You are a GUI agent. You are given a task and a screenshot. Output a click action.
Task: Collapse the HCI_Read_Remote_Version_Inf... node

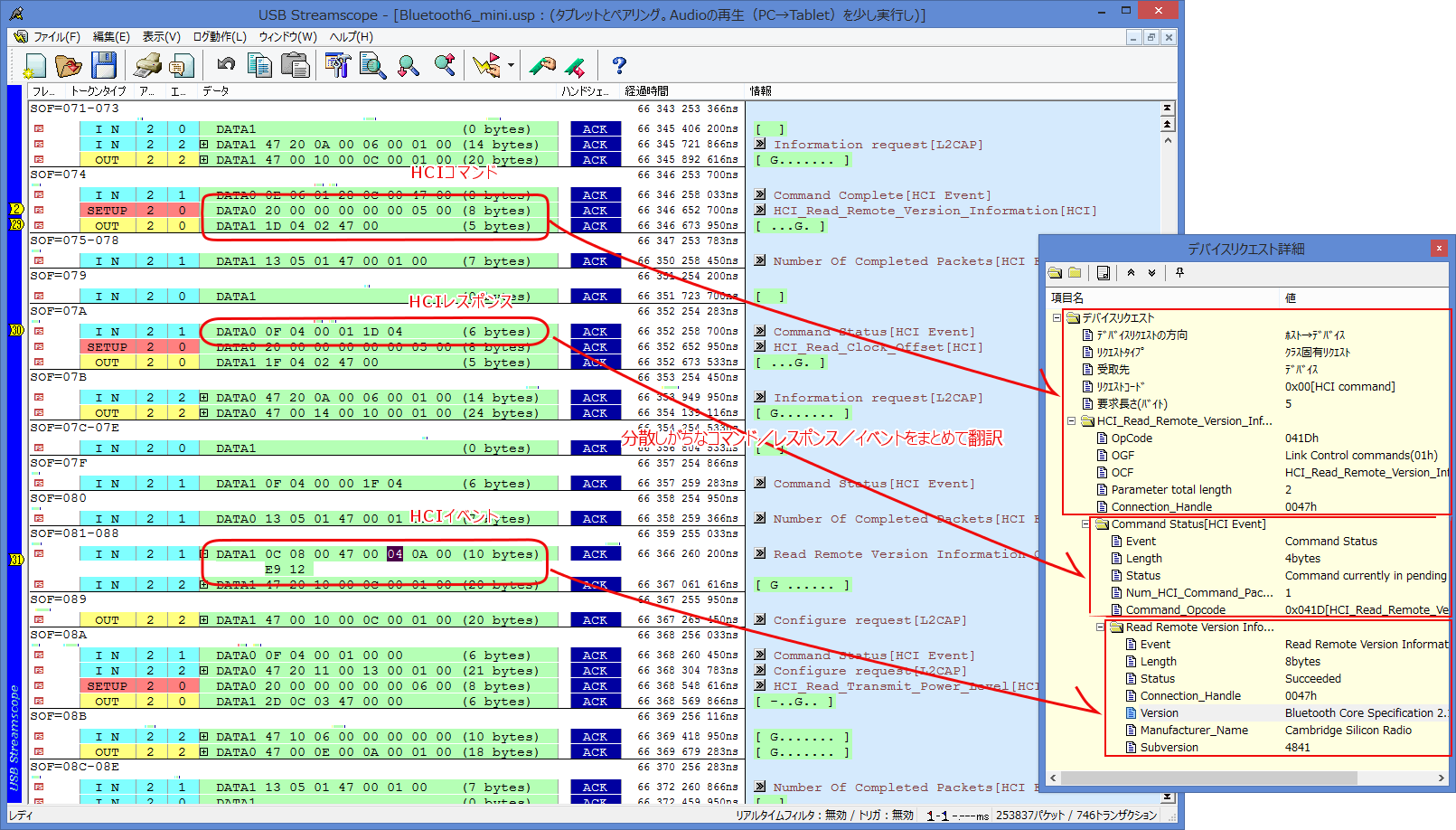(1072, 420)
